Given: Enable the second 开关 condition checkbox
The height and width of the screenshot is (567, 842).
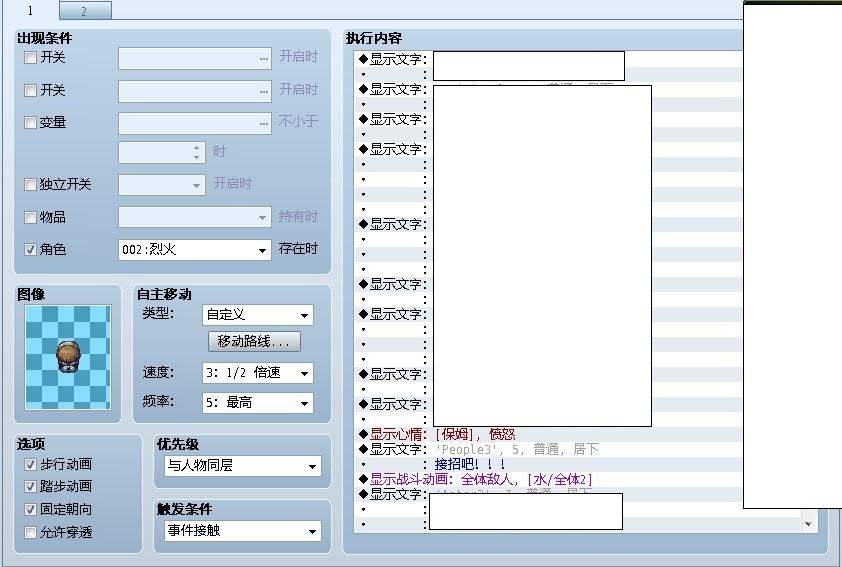Looking at the screenshot, I should tap(31, 90).
